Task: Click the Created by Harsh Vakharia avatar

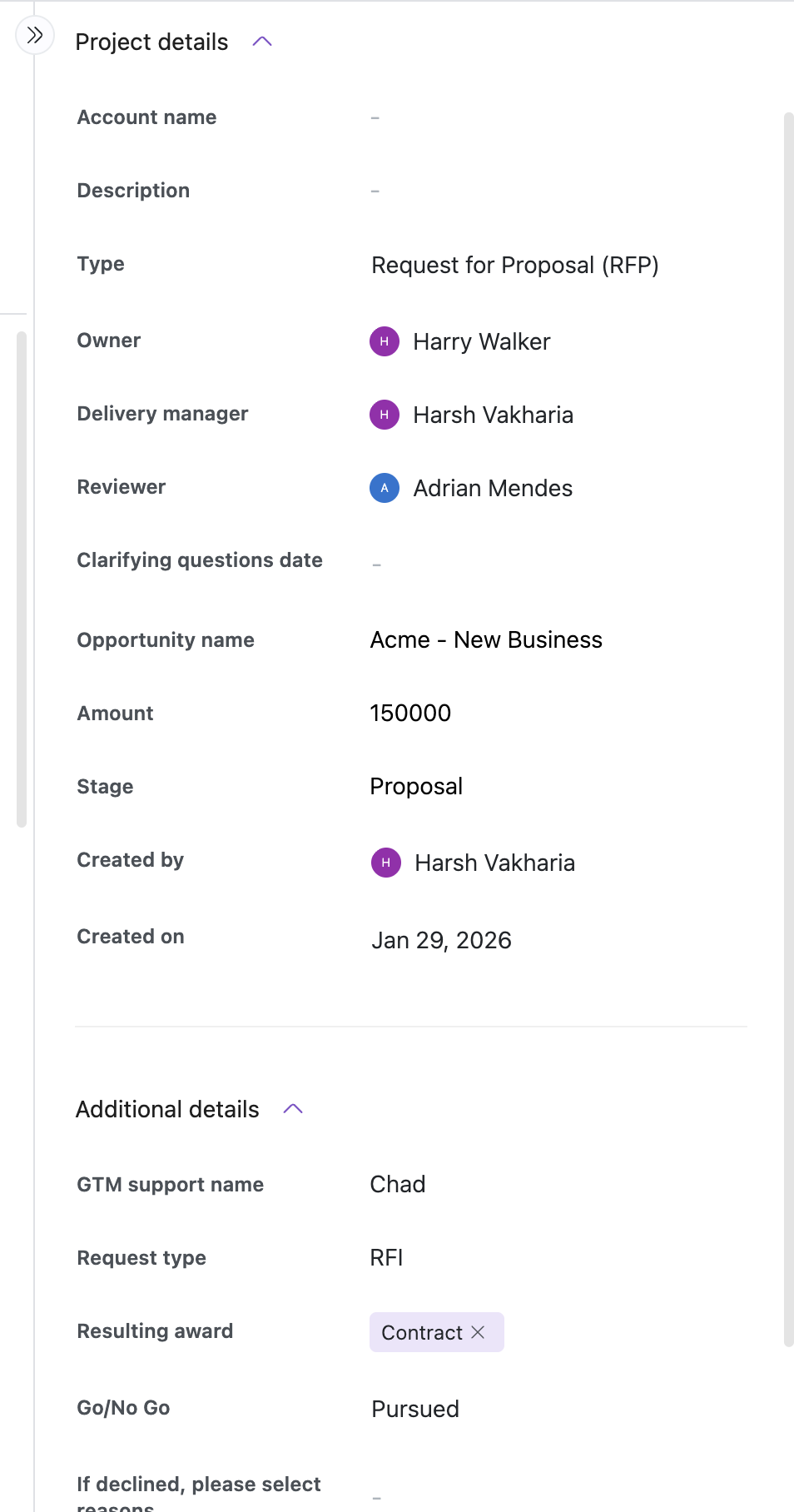Action: click(x=386, y=863)
